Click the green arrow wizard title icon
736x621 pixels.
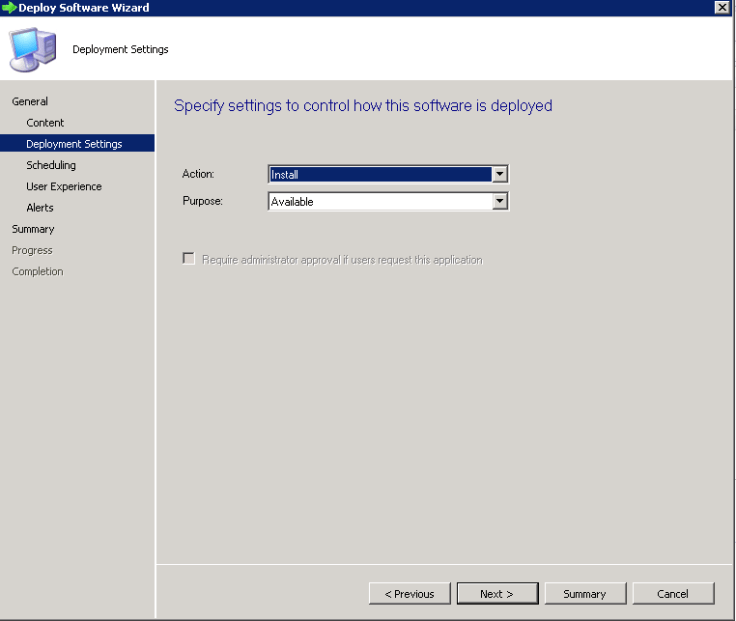tap(9, 7)
